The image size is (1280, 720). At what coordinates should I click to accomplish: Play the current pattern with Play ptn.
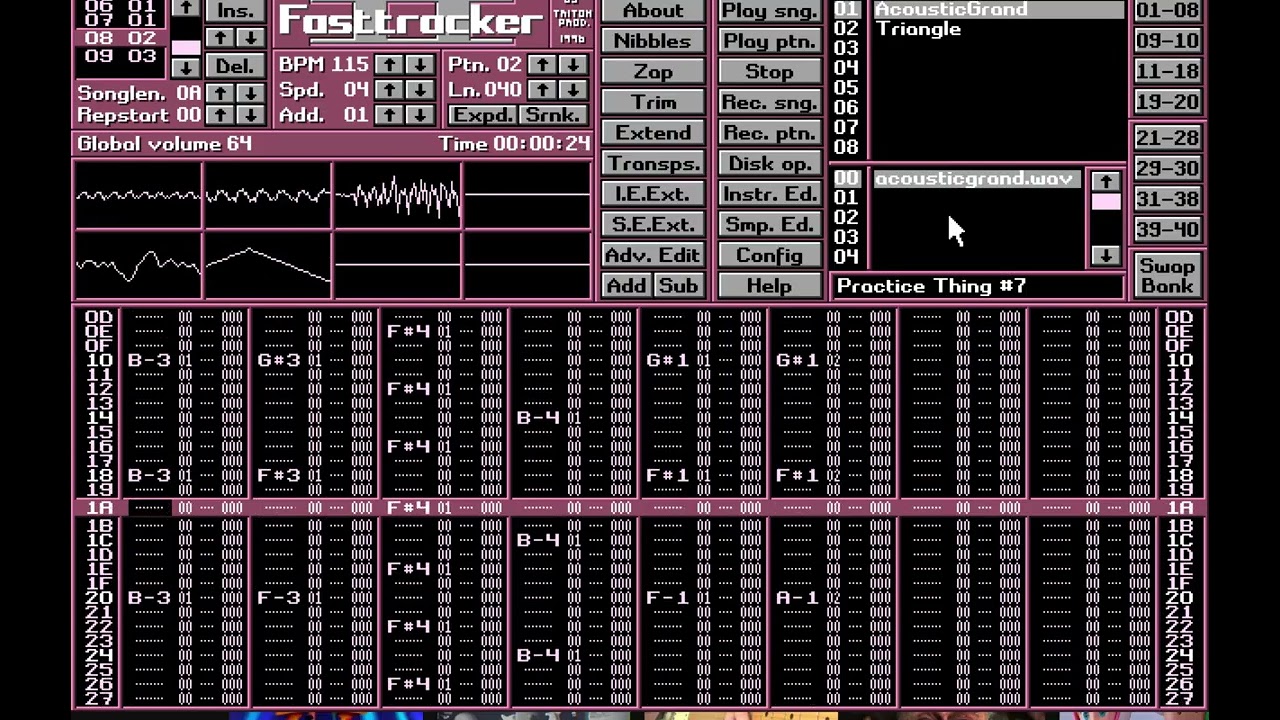click(x=769, y=41)
